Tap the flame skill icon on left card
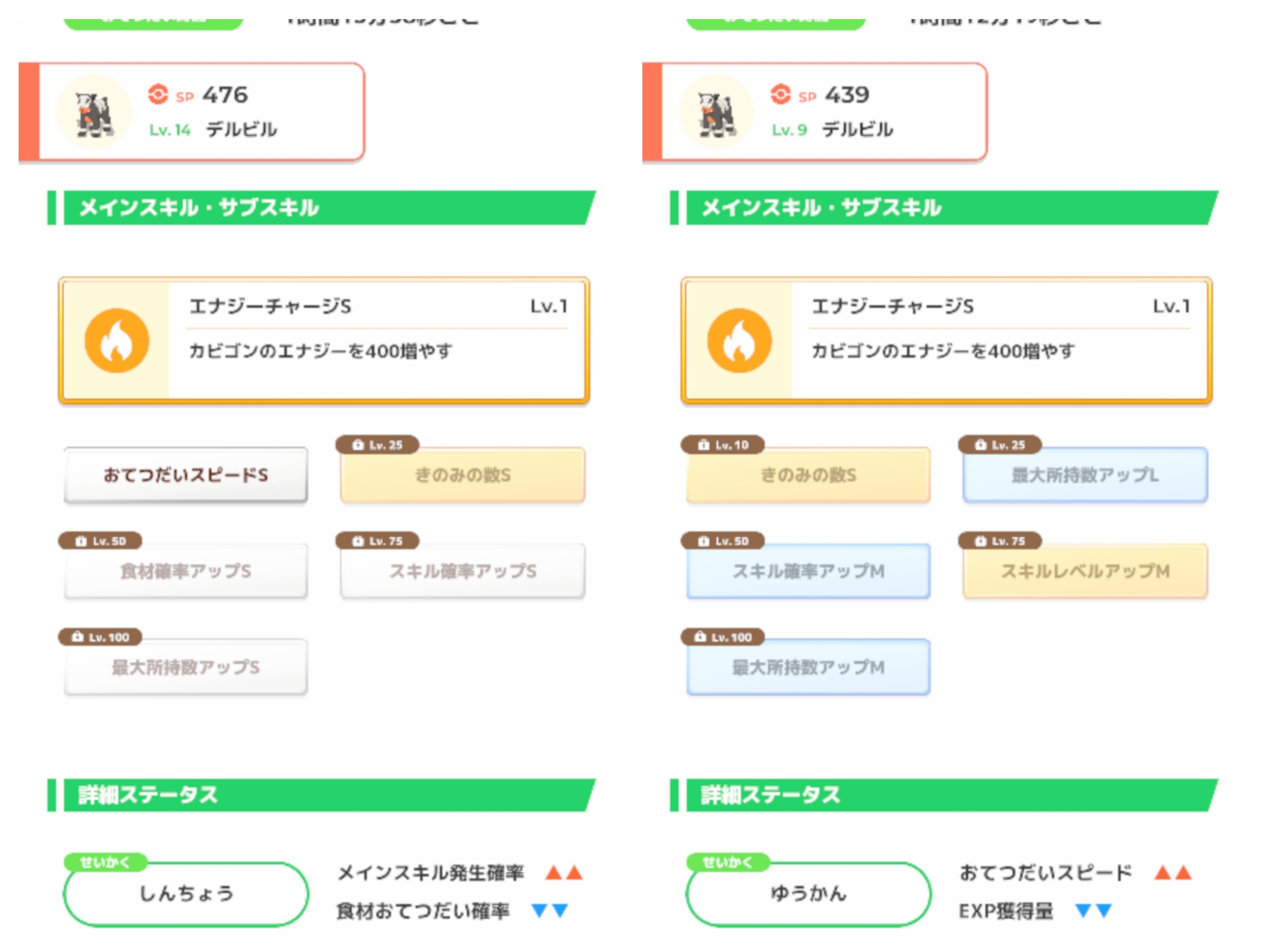 pyautogui.click(x=117, y=341)
